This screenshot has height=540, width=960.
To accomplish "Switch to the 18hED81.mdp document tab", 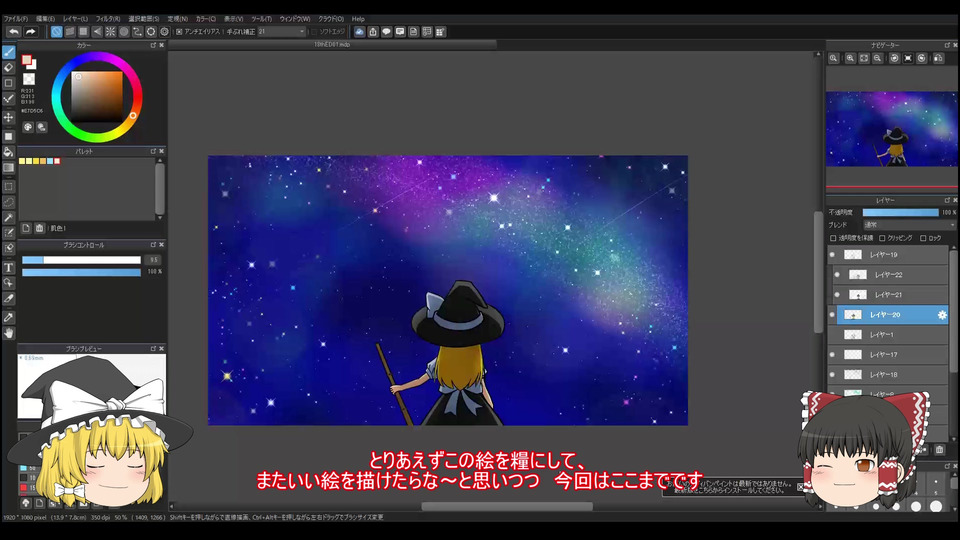I will point(332,45).
